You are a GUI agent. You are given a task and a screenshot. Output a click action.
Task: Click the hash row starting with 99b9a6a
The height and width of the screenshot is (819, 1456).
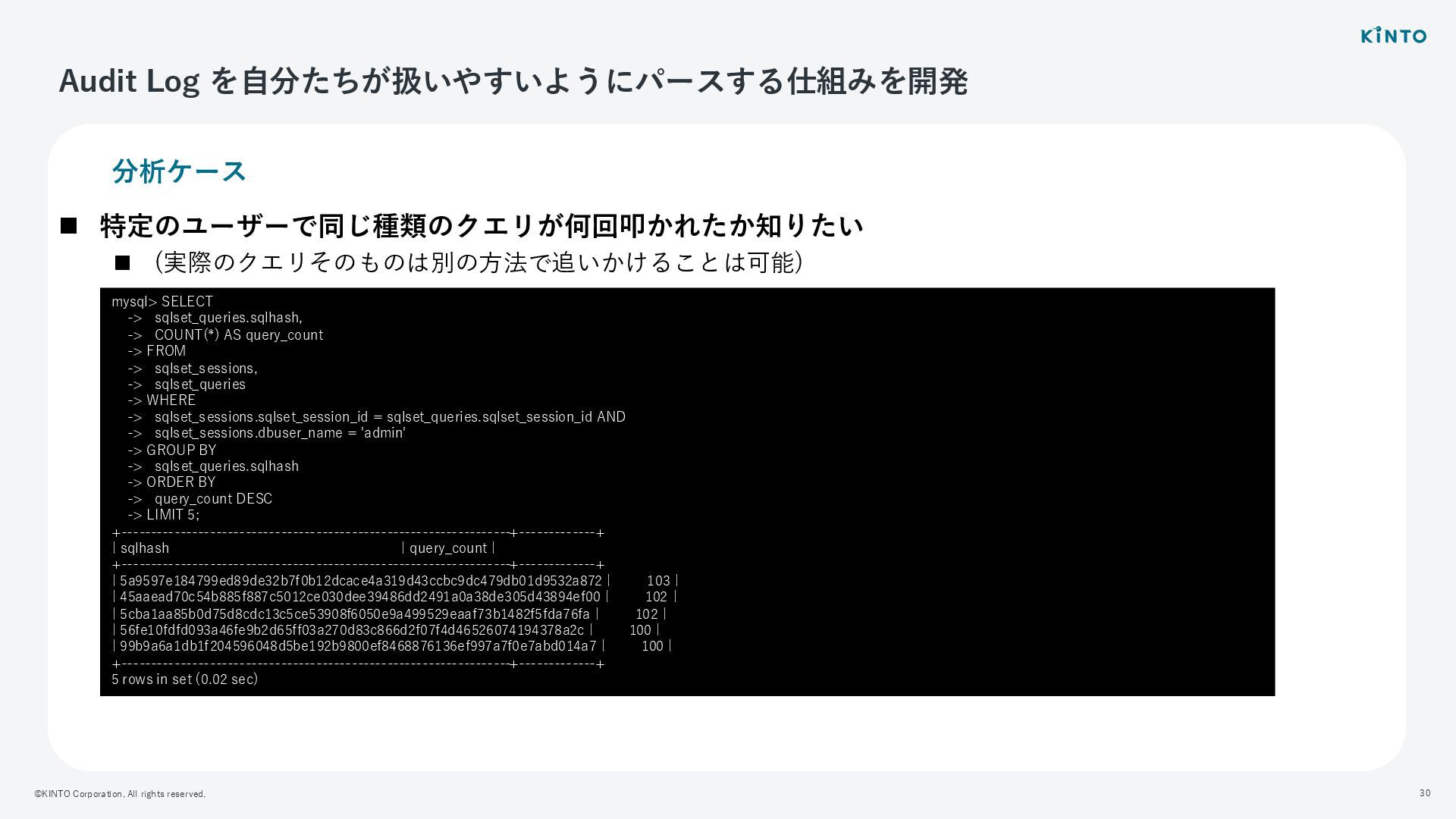(x=392, y=646)
